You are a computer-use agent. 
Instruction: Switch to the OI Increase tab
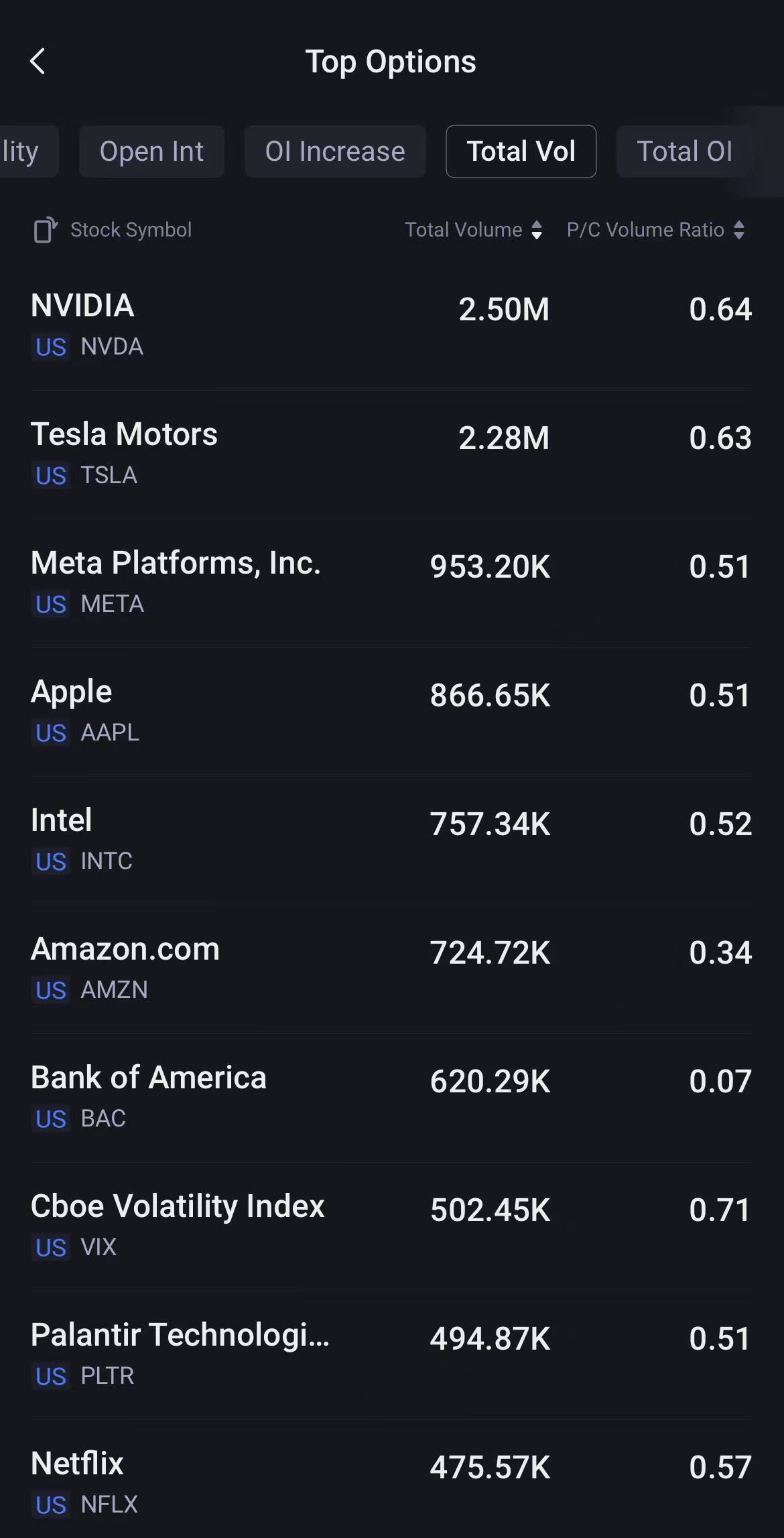pyautogui.click(x=335, y=151)
